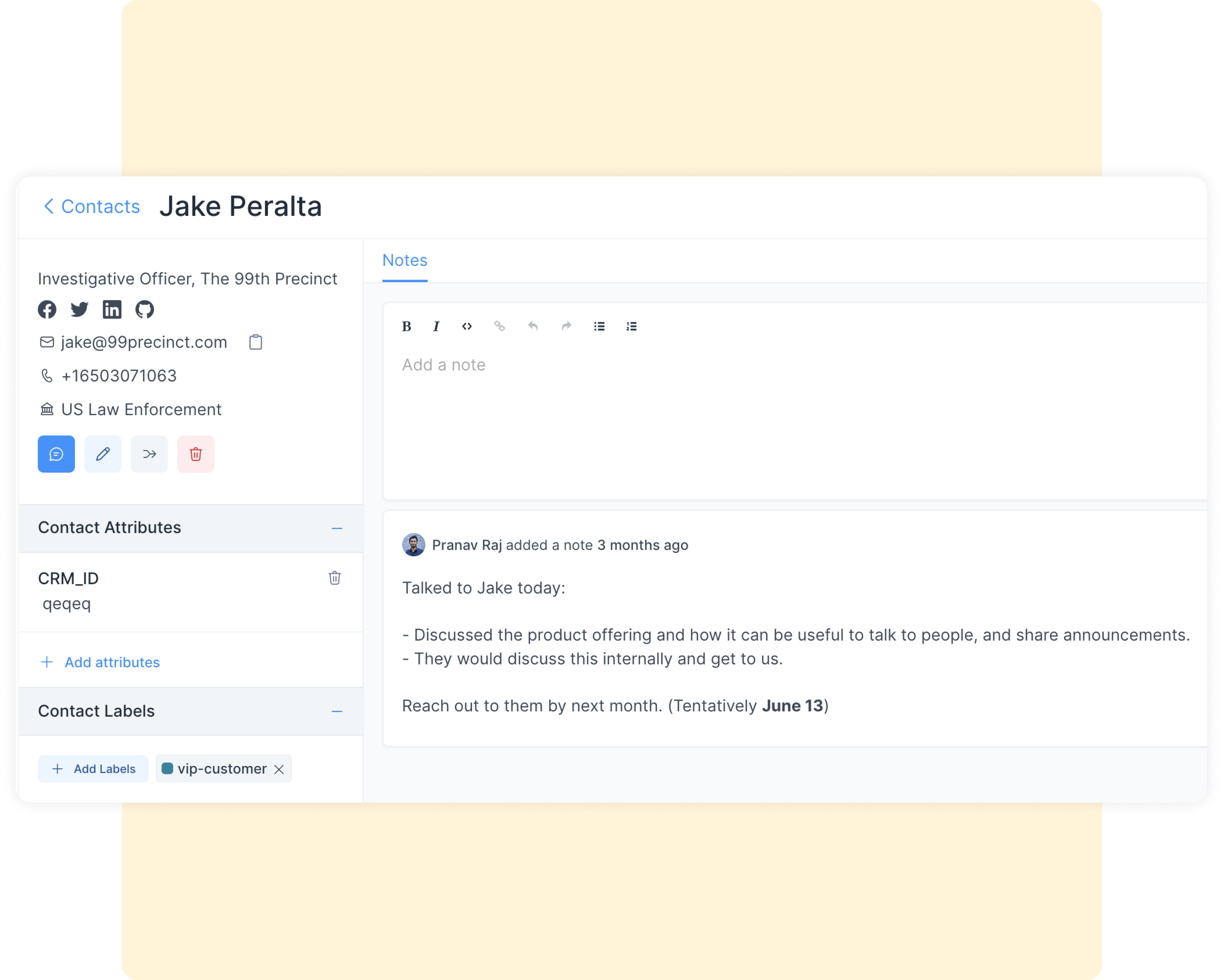
Task: Switch to the Notes tab
Action: [404, 260]
